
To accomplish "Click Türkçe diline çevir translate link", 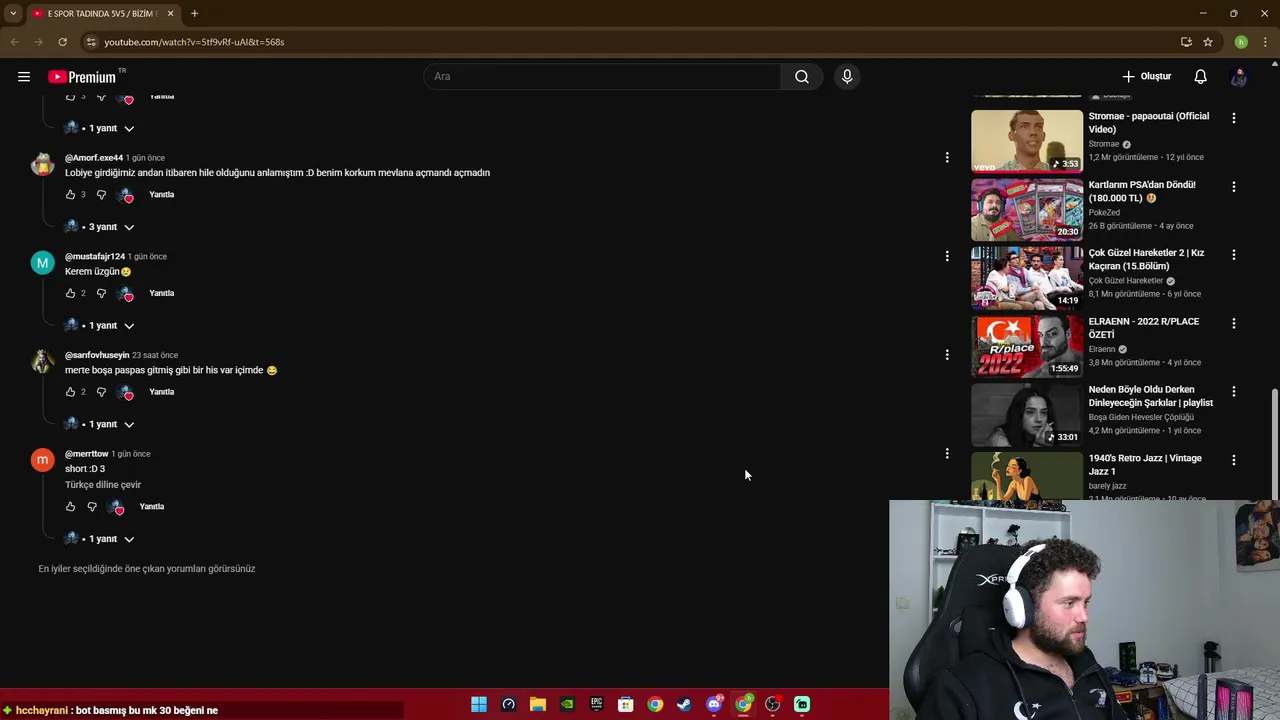I will pos(103,485).
